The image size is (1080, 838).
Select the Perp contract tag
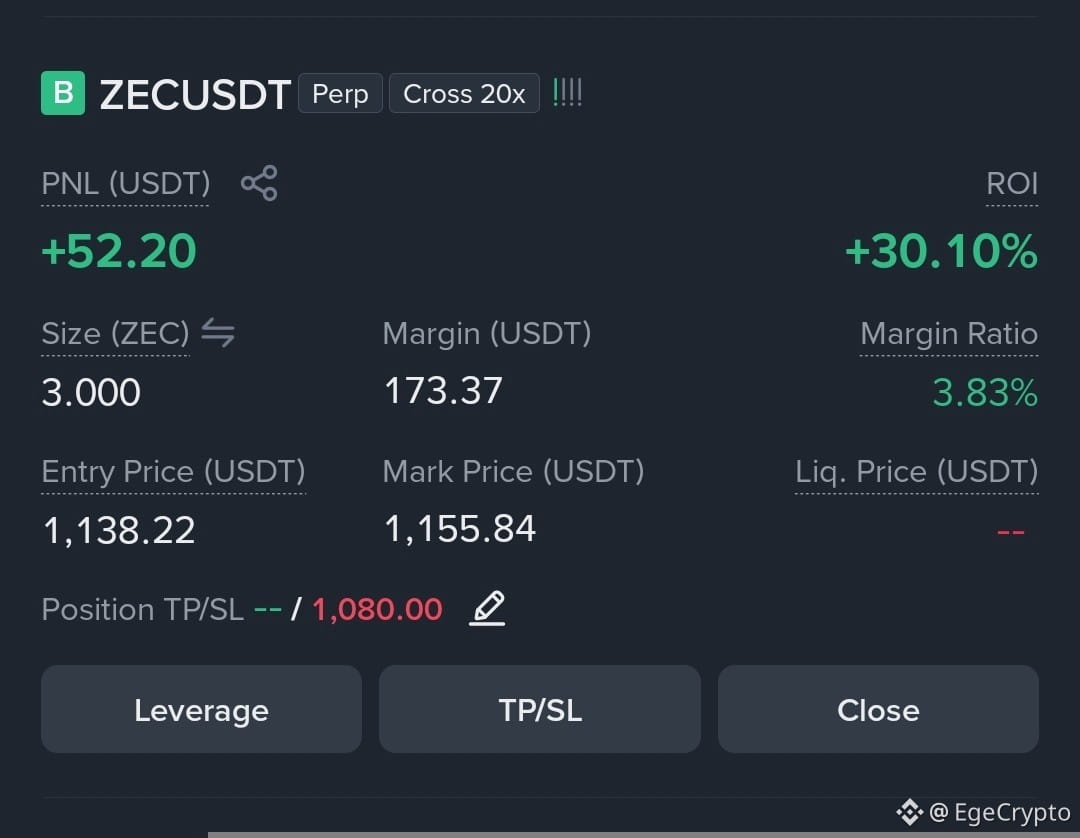340,93
